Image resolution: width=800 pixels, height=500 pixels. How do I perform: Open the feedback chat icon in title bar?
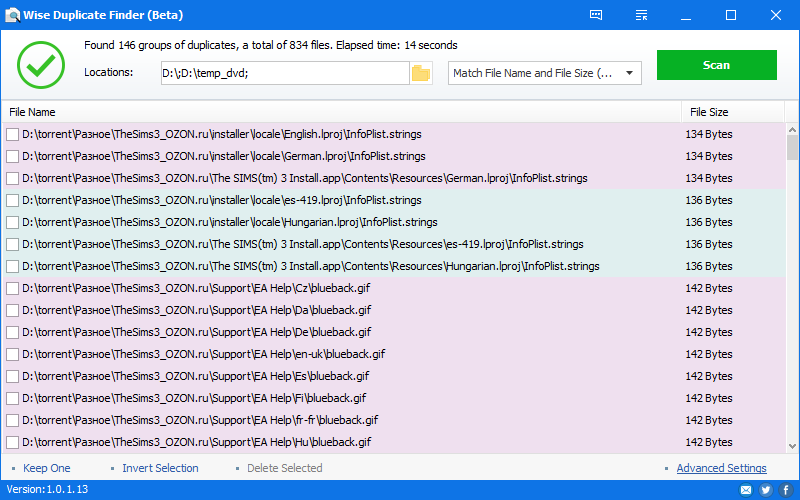pyautogui.click(x=596, y=15)
